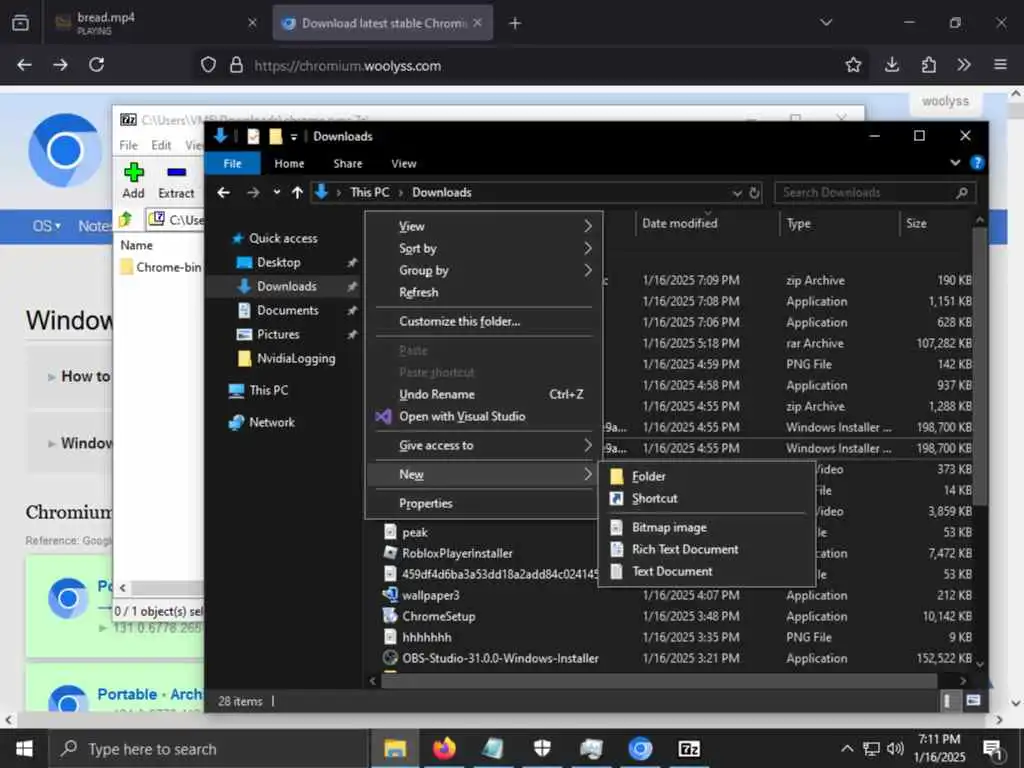
Task: Open File Explorer help icon
Action: click(x=977, y=163)
